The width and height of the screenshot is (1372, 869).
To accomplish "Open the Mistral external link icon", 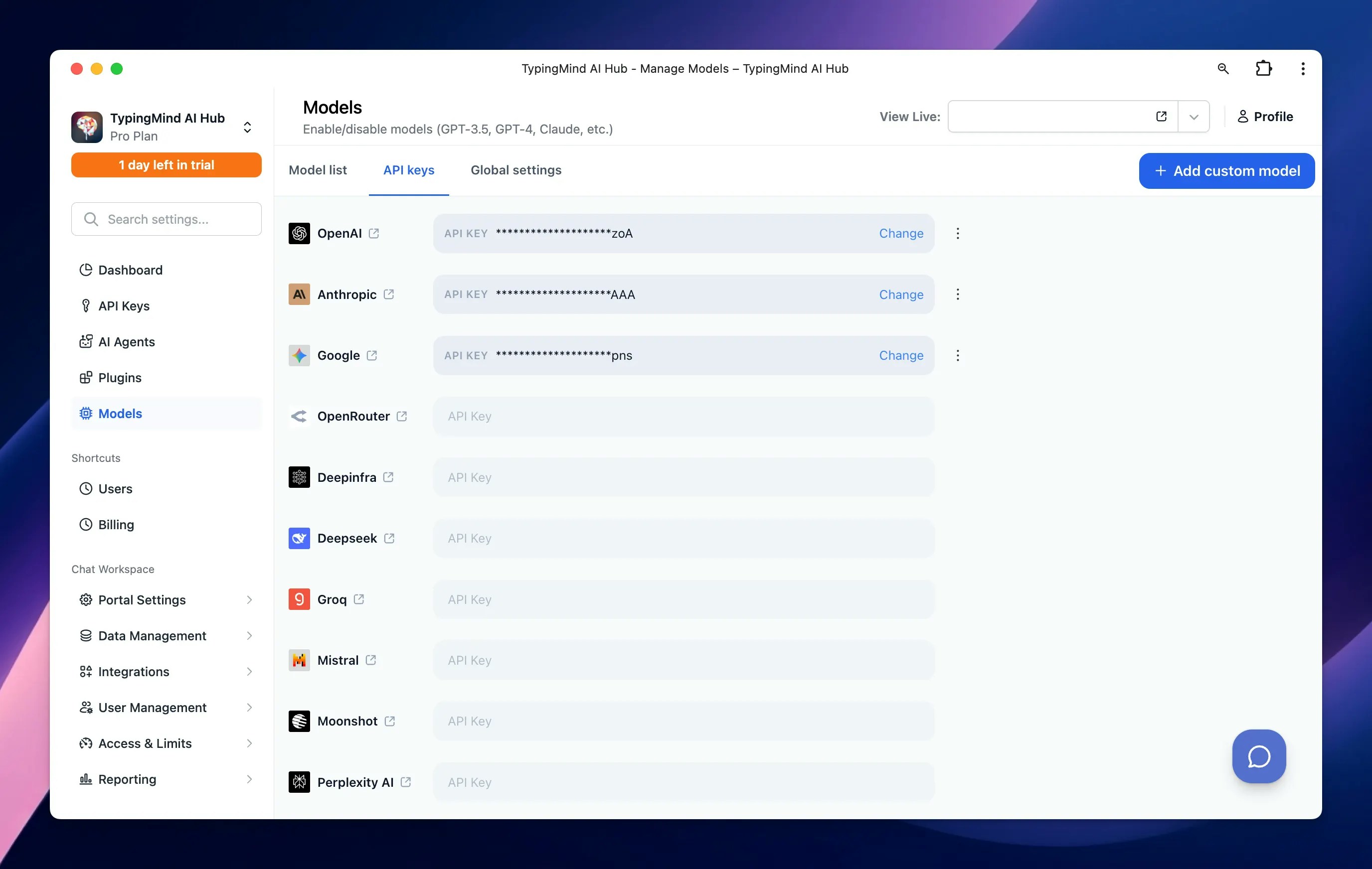I will pyautogui.click(x=371, y=660).
